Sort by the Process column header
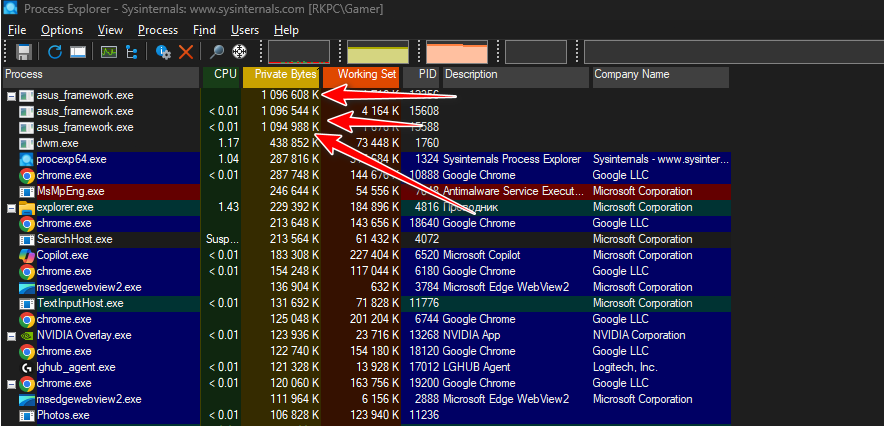 coord(101,77)
